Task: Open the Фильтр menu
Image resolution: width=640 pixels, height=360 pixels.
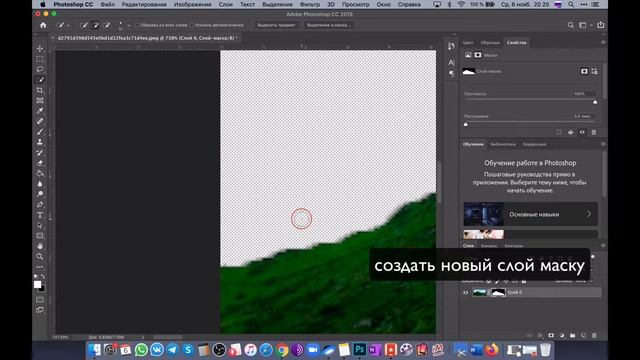Action: point(310,4)
